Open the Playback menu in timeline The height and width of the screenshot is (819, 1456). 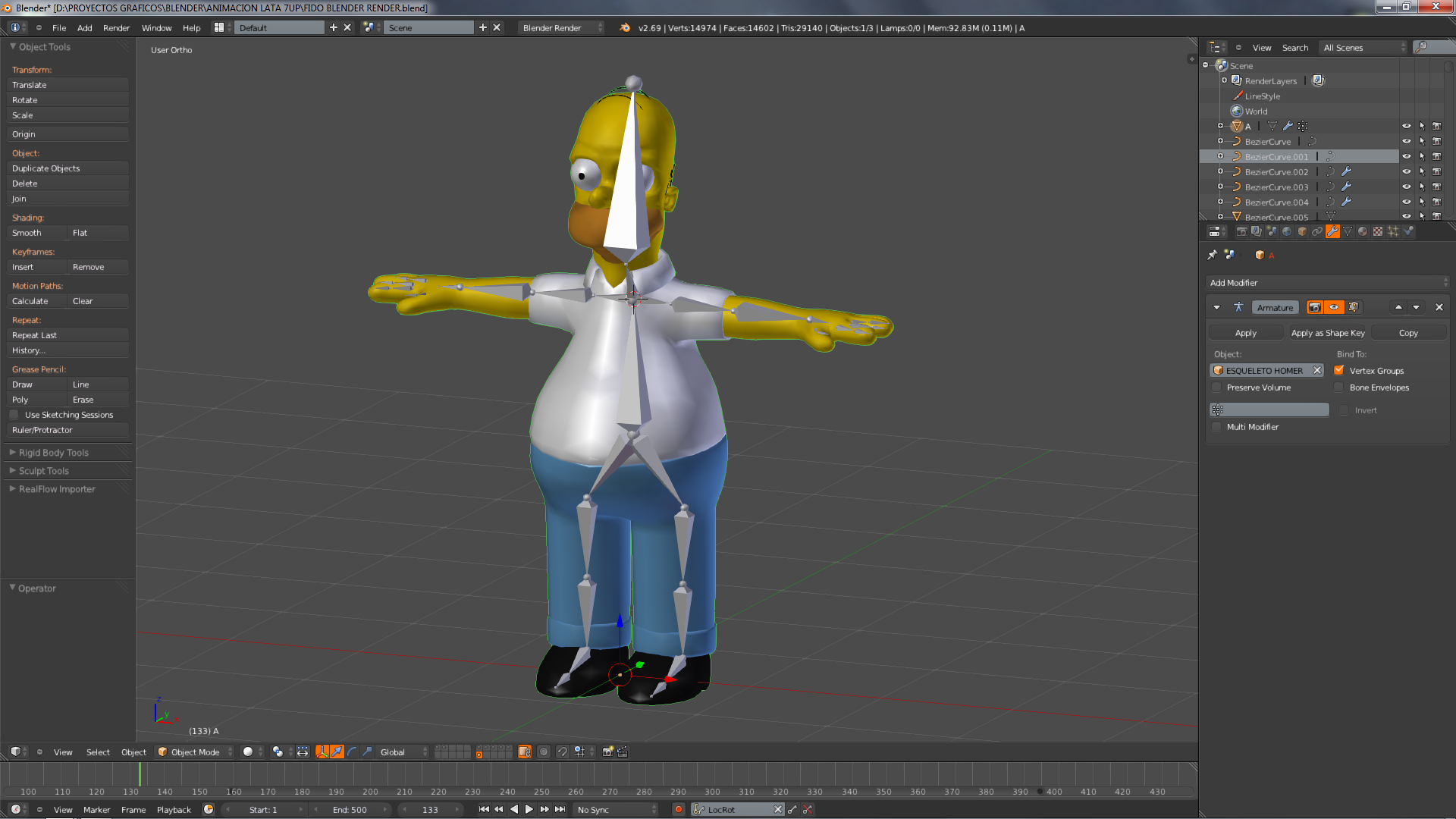174,810
